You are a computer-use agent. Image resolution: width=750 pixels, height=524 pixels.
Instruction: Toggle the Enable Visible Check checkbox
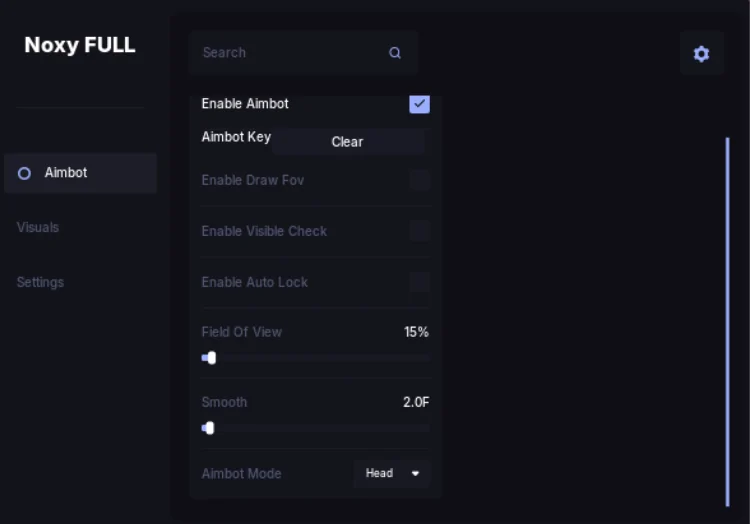(420, 231)
